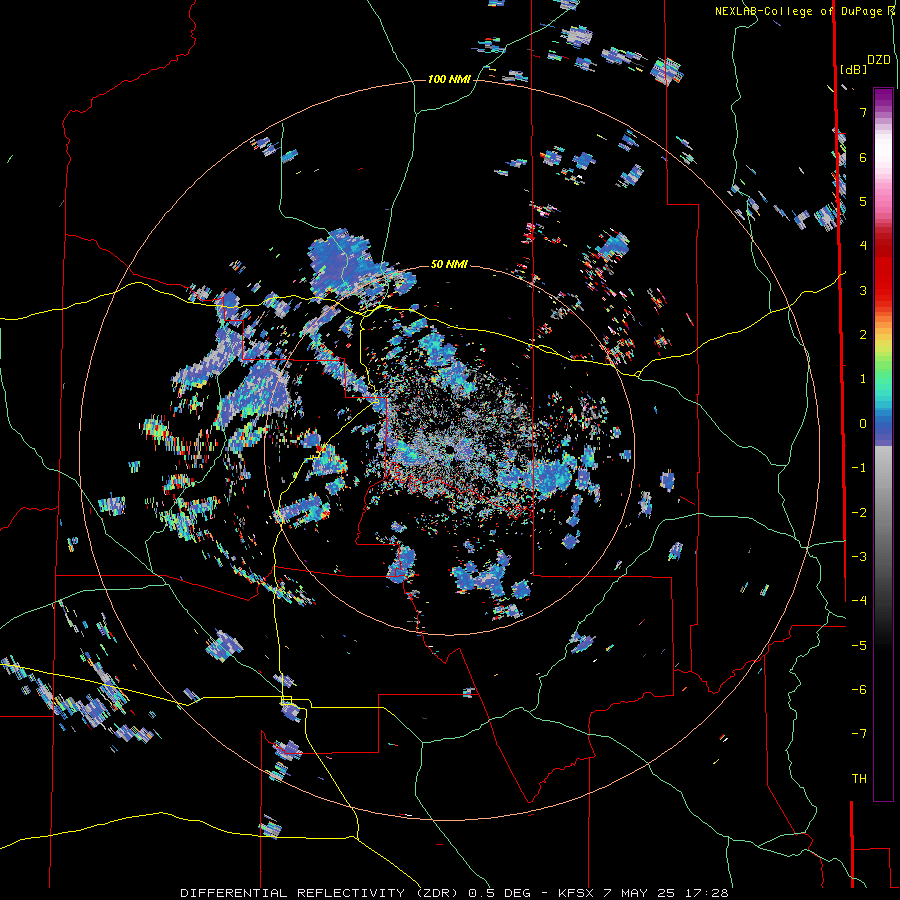900x900 pixels.
Task: Click the "2" value on the dB scale
Action: tap(863, 335)
